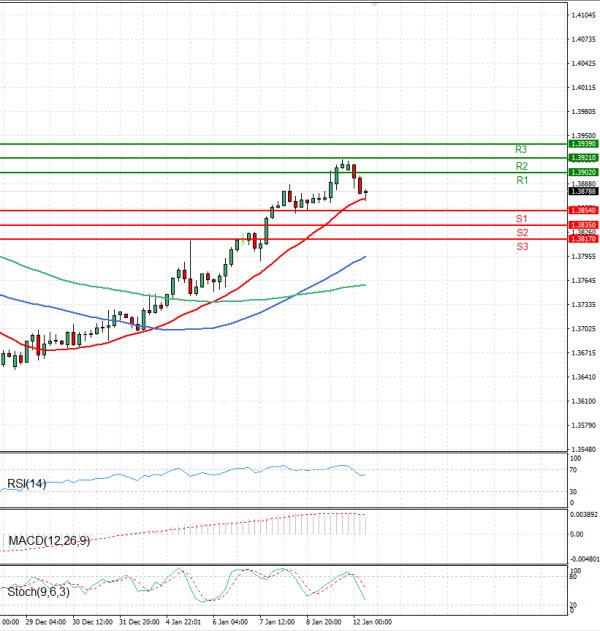Image resolution: width=600 pixels, height=631 pixels.
Task: Click the S1 support level label
Action: click(521, 218)
